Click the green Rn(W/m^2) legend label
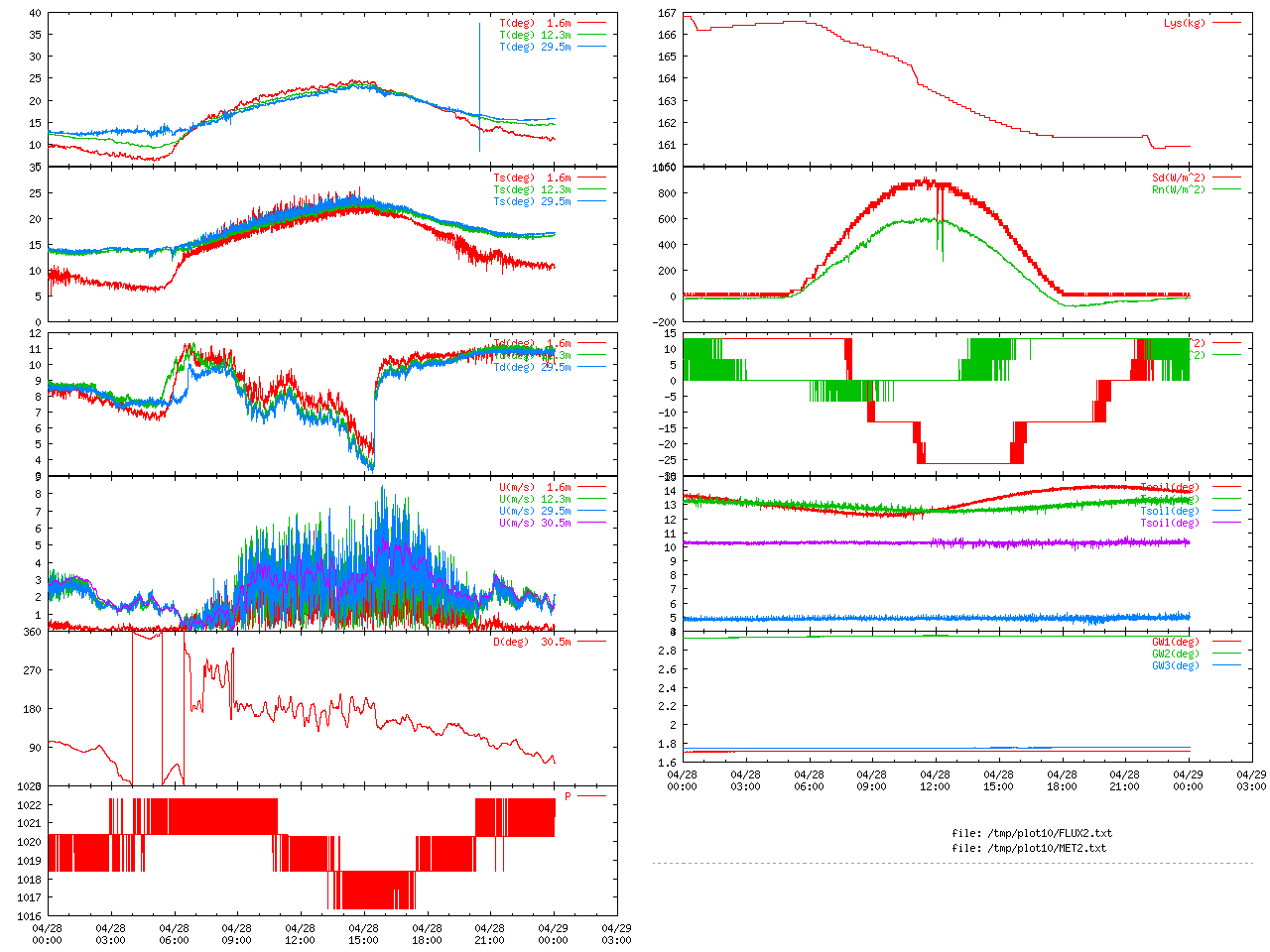The image size is (1270, 952). click(1179, 189)
